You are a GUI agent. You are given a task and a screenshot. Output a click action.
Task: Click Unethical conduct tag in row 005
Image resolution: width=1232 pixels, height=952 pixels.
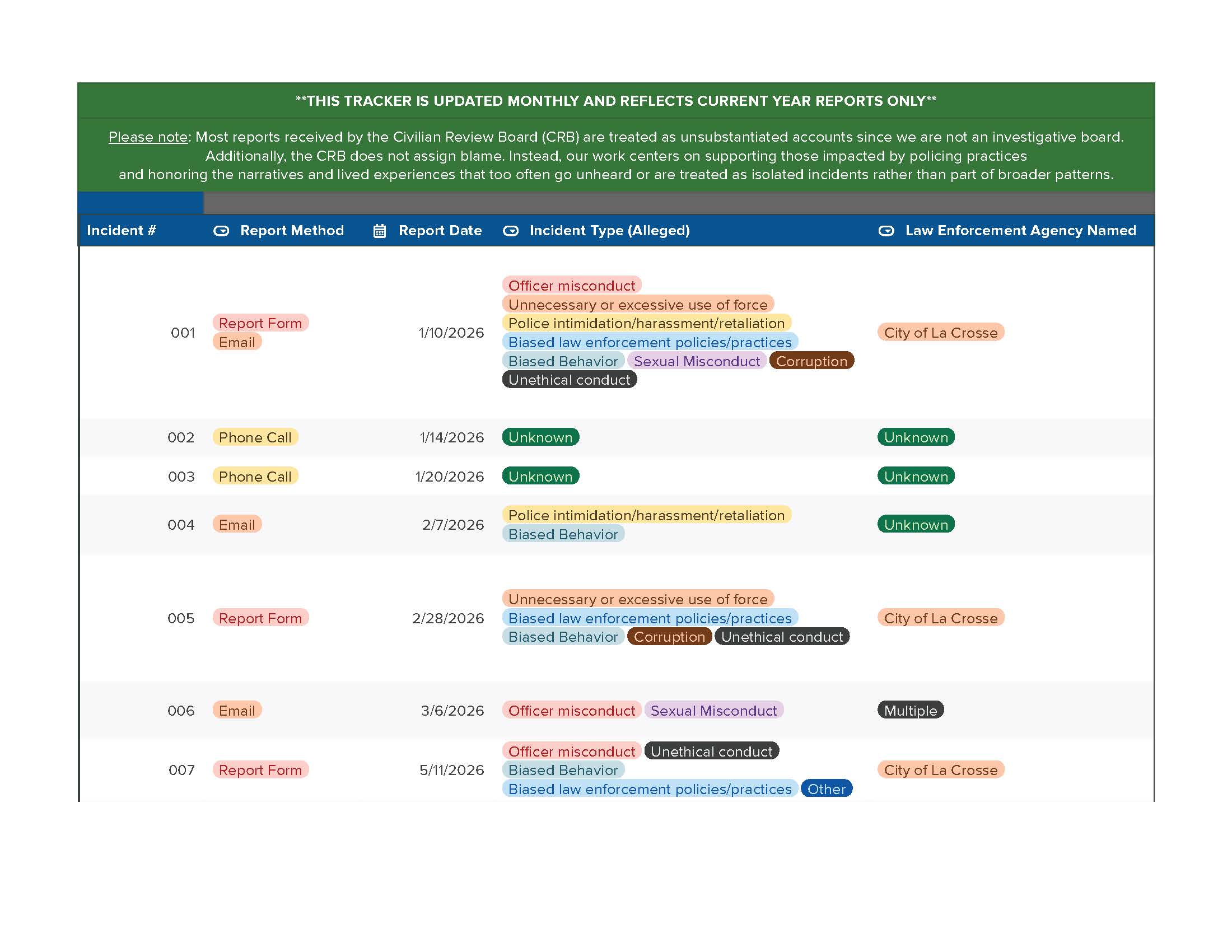tap(782, 637)
